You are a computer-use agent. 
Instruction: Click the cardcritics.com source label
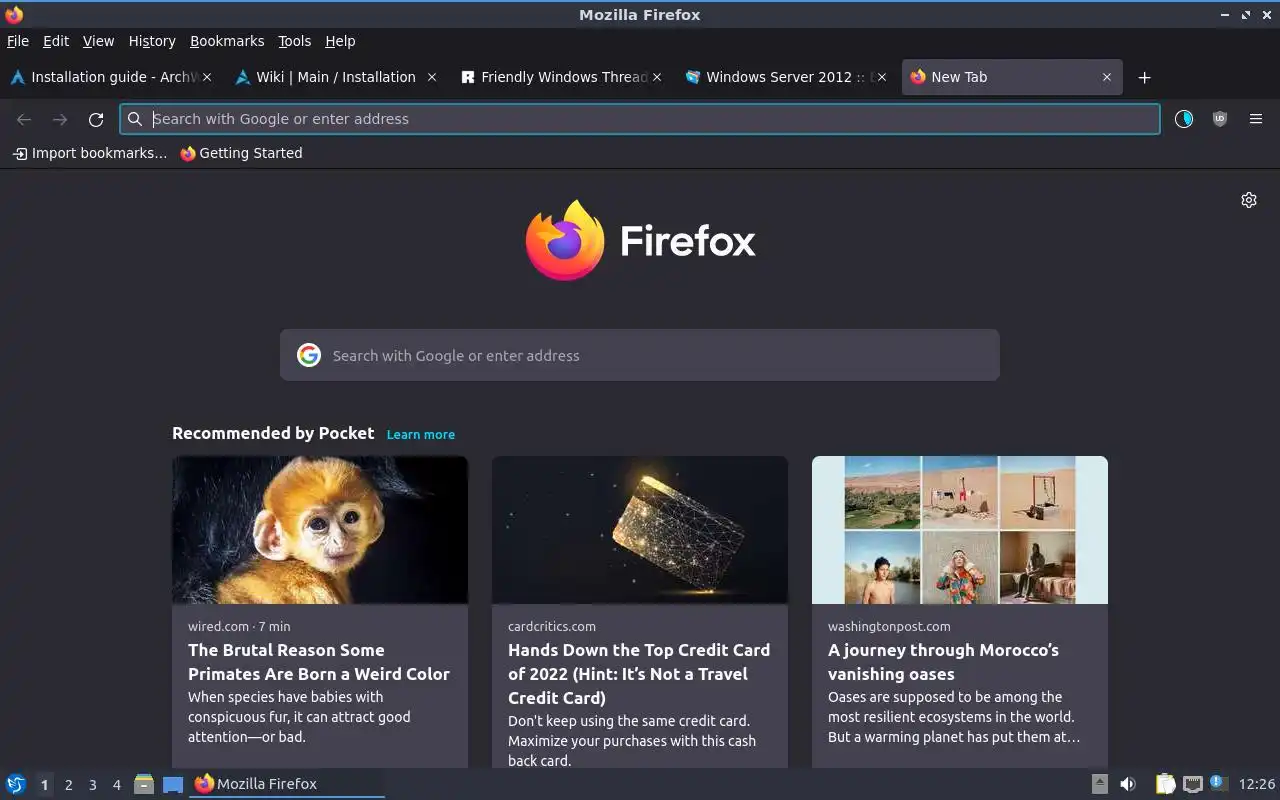click(x=552, y=626)
